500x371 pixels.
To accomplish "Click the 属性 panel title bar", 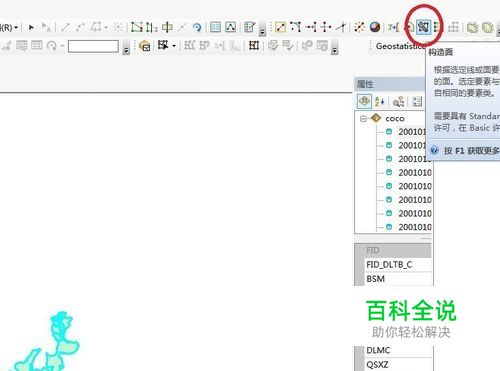I will 390,84.
